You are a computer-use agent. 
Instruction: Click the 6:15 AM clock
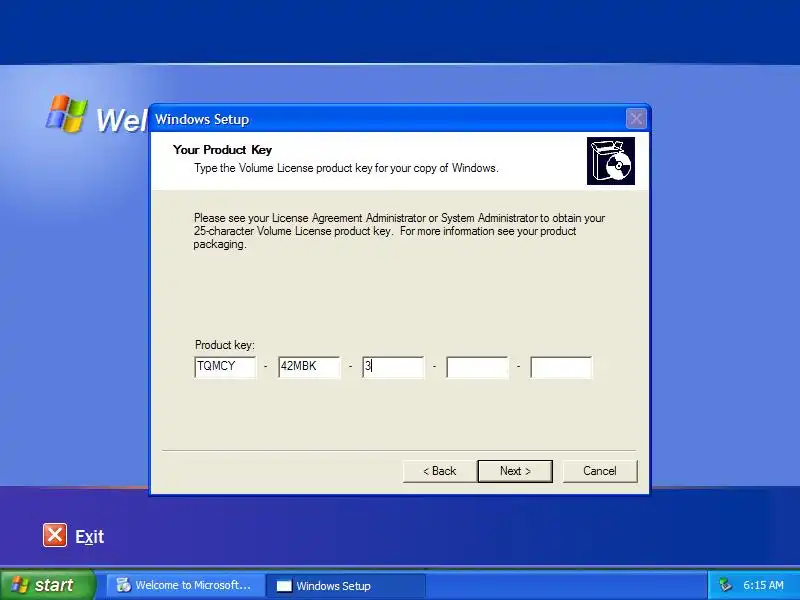click(x=763, y=585)
